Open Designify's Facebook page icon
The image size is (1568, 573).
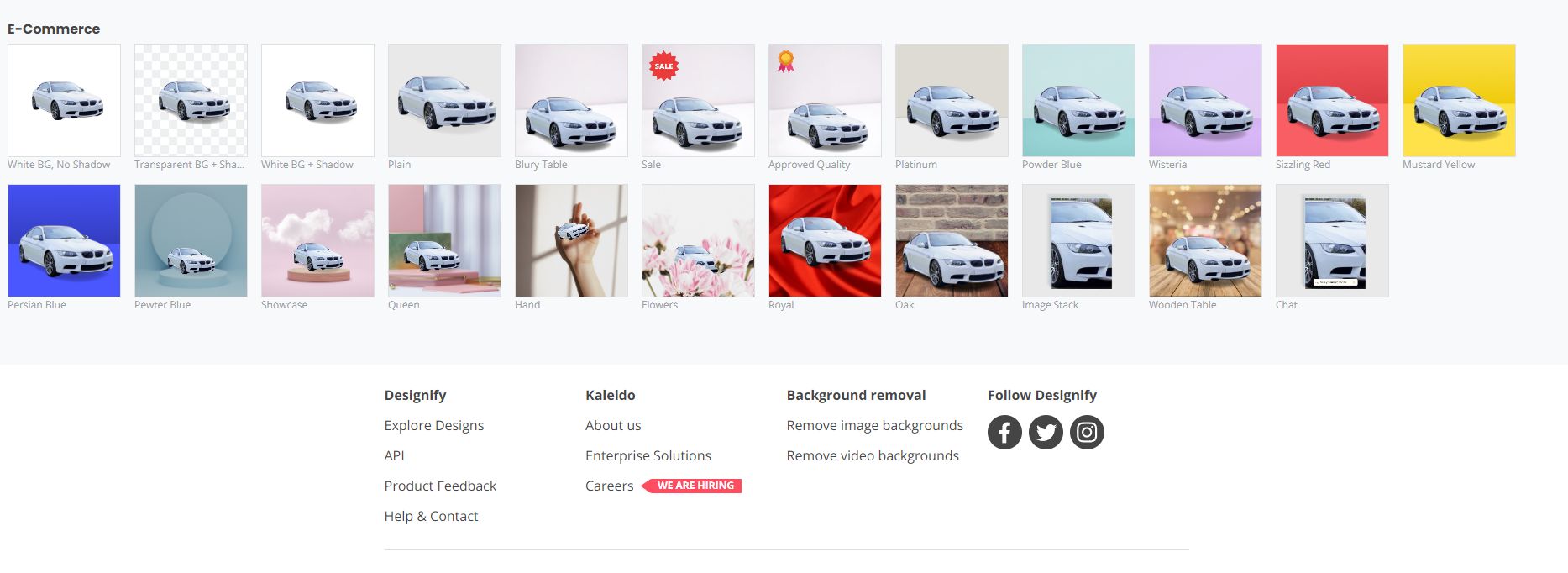(x=1004, y=433)
